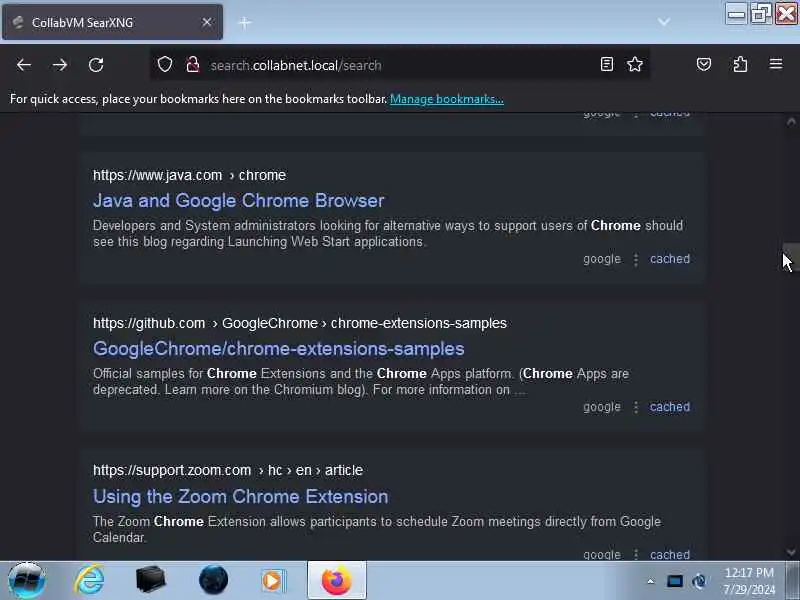
Task: Close the CollabVM SearXNG tab
Action: 207,22
